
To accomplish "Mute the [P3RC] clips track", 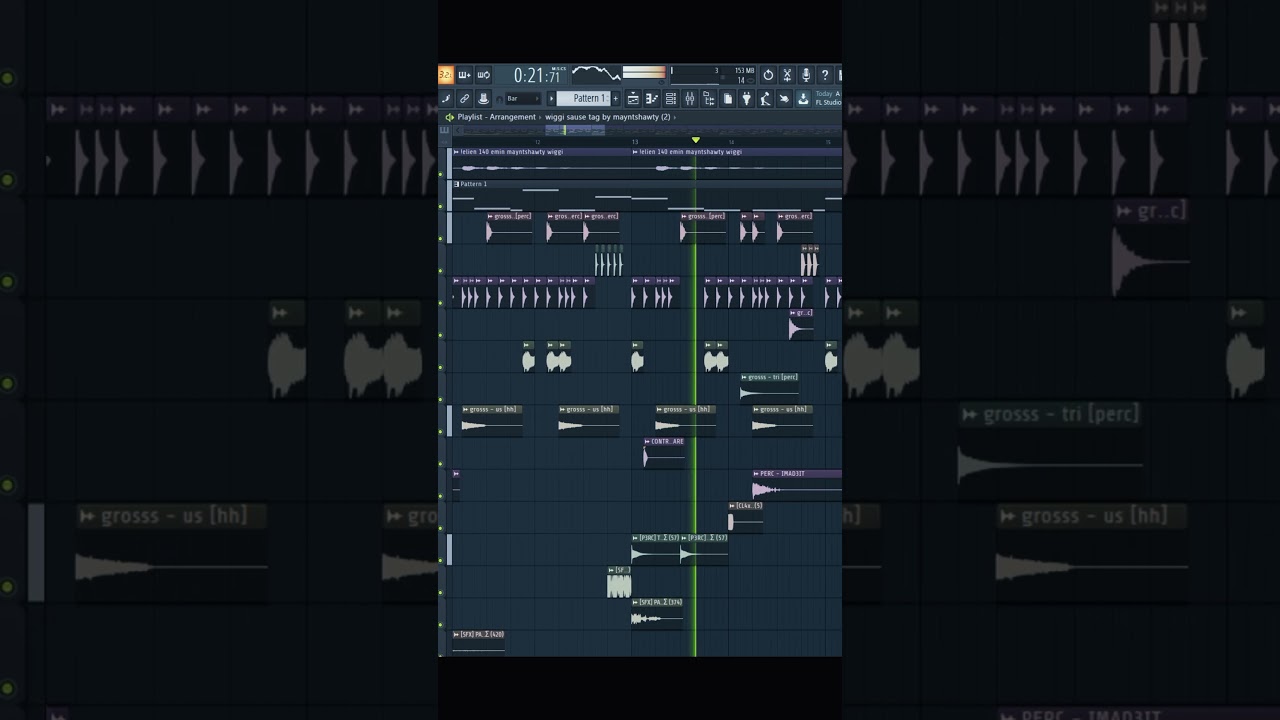I will point(441,559).
